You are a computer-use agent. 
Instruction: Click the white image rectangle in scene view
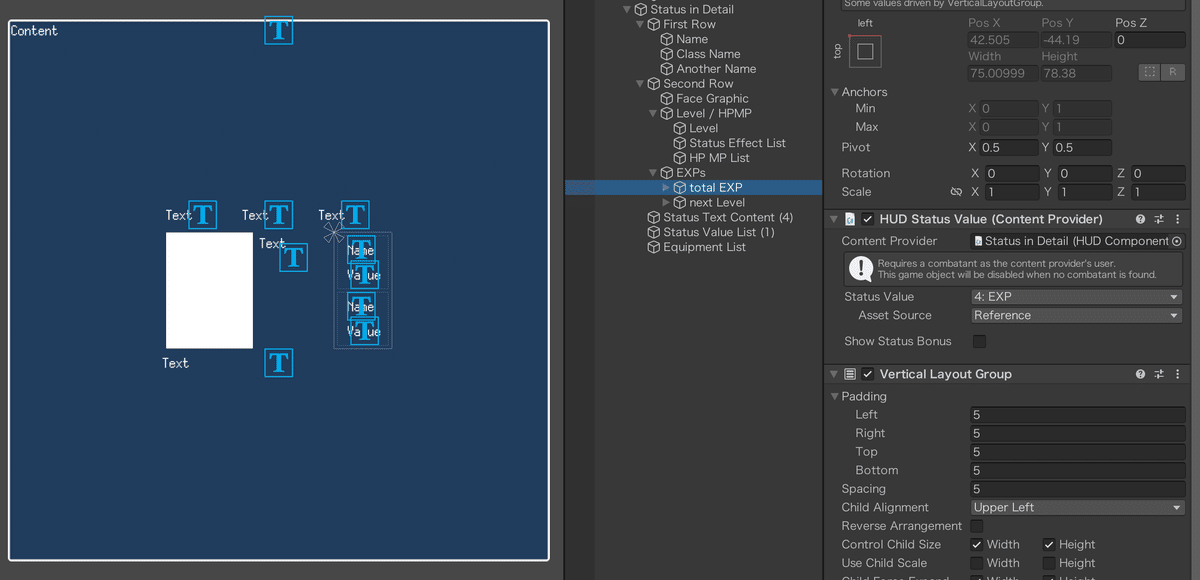click(x=209, y=290)
